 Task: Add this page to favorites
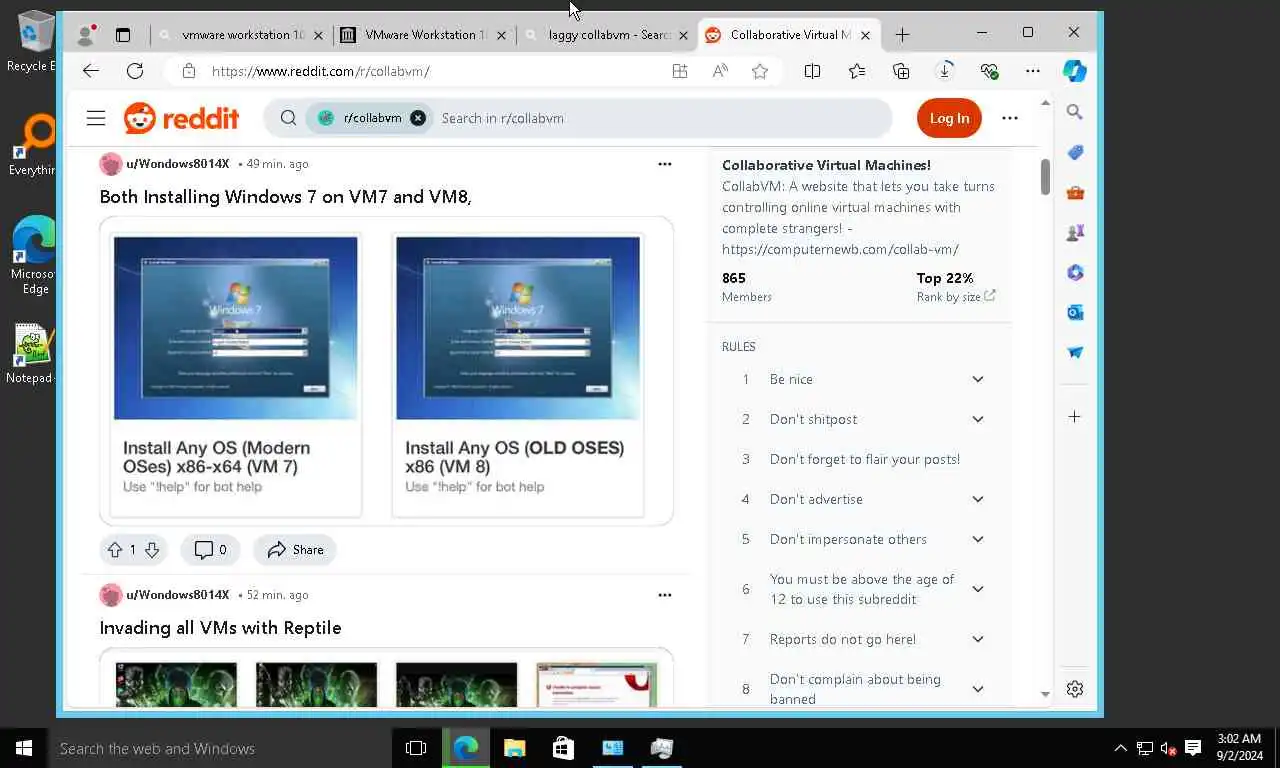[x=760, y=71]
